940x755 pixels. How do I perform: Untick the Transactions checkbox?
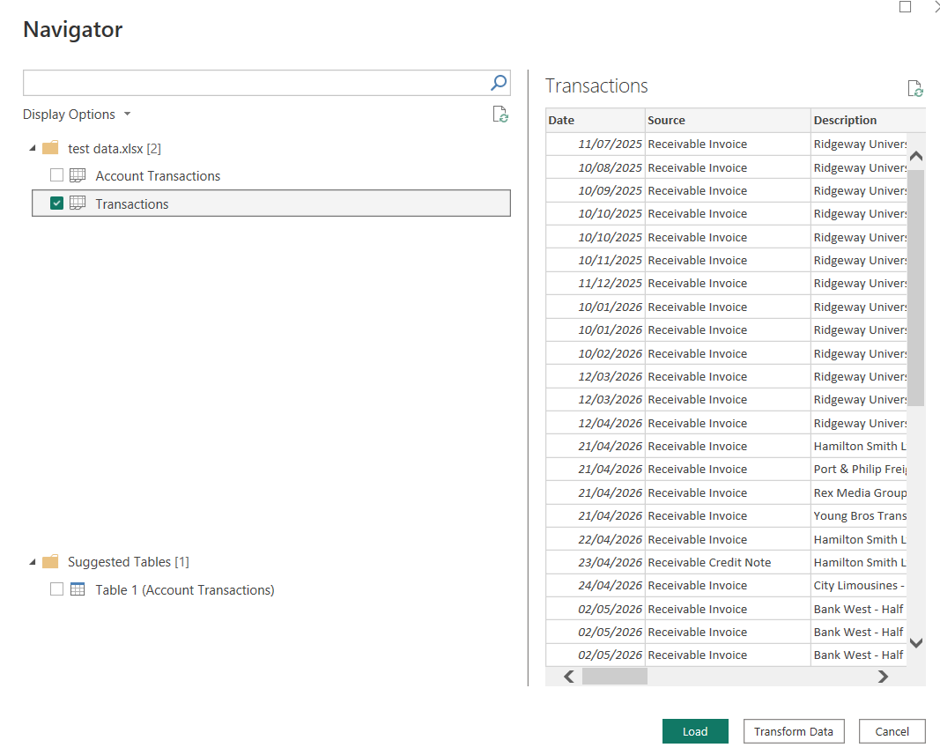click(x=56, y=203)
